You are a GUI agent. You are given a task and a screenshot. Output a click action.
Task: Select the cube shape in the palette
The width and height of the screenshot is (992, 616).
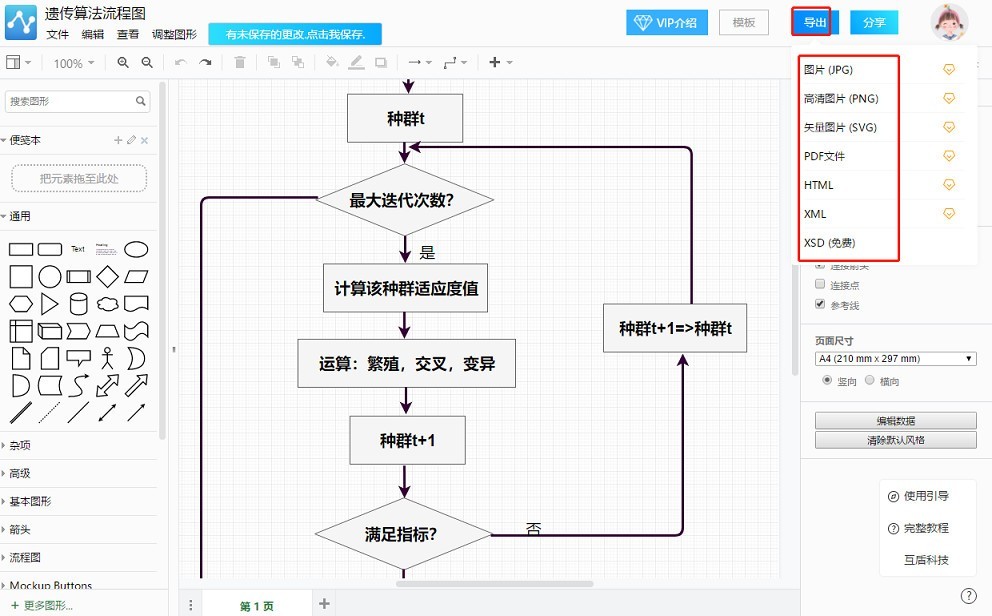50,331
